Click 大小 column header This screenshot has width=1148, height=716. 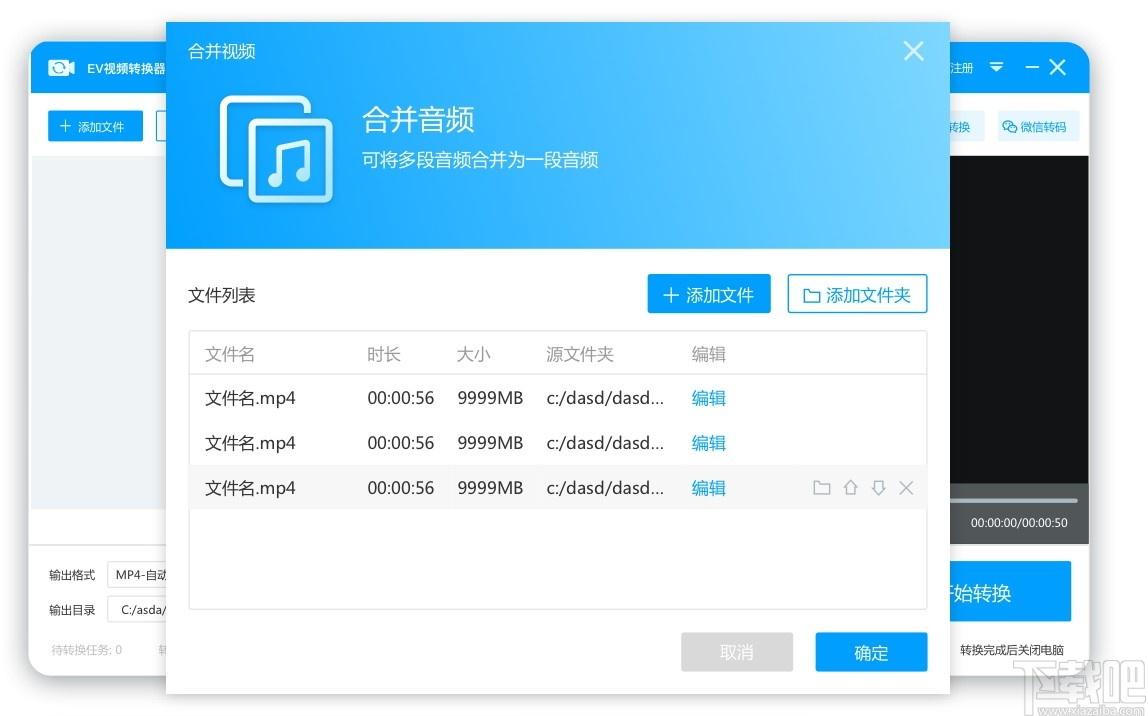point(473,354)
